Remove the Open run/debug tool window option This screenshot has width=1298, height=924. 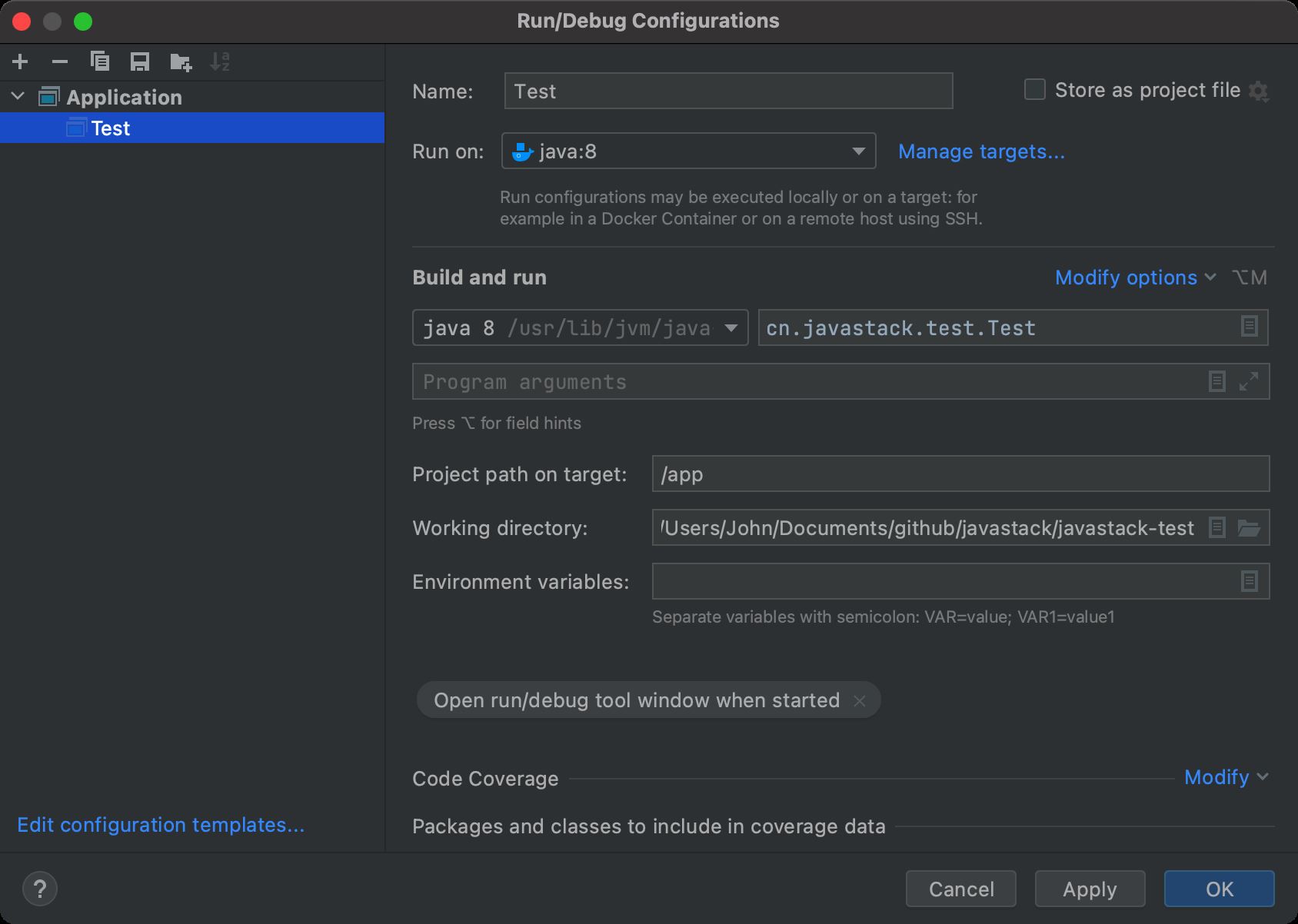860,701
